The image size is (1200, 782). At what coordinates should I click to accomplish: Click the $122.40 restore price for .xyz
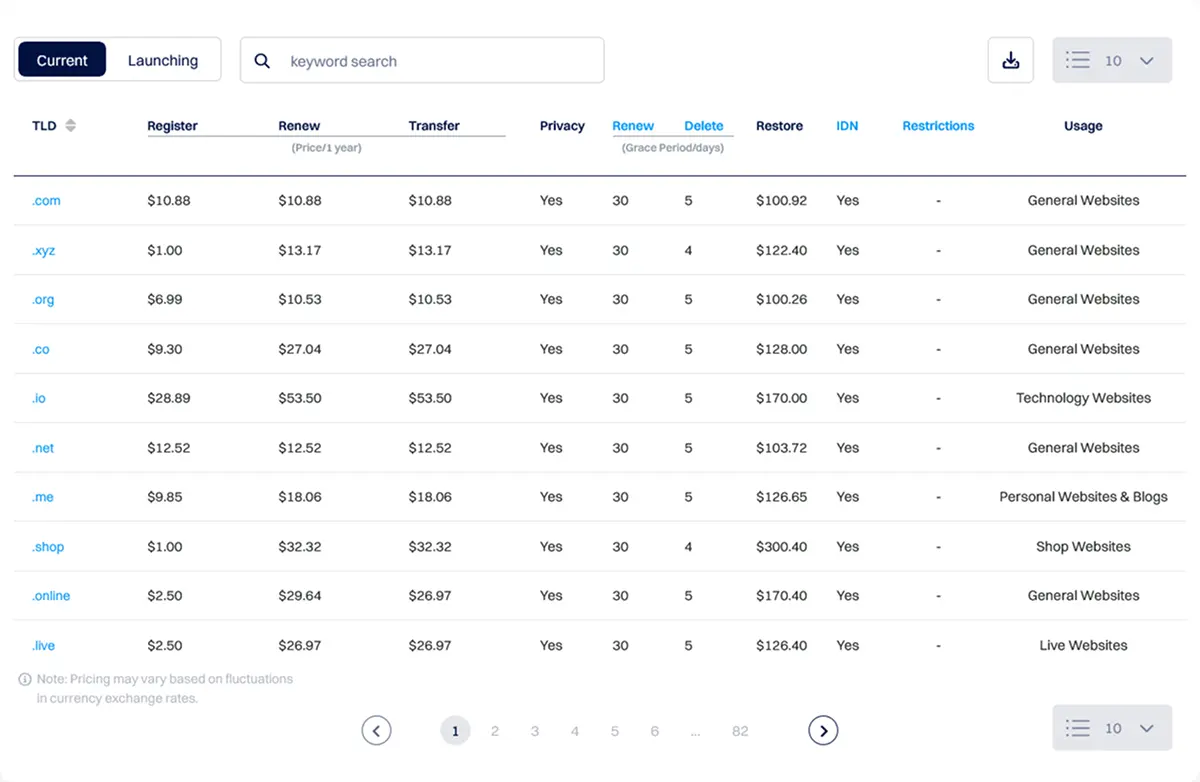(x=782, y=250)
